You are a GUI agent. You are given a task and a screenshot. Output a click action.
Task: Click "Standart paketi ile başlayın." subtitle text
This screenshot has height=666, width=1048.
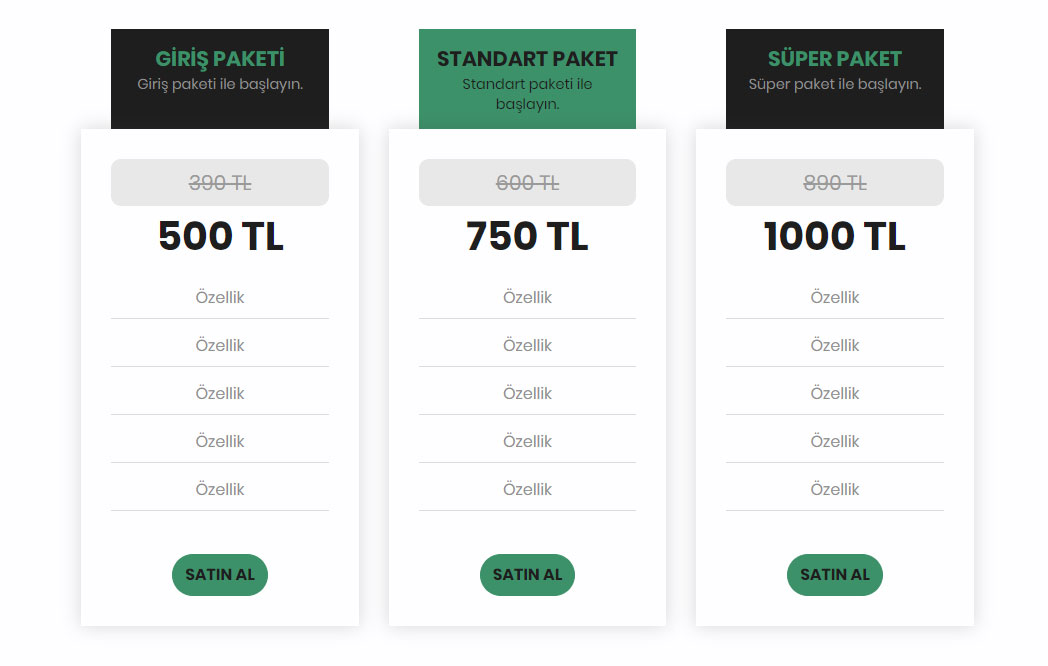pyautogui.click(x=527, y=93)
